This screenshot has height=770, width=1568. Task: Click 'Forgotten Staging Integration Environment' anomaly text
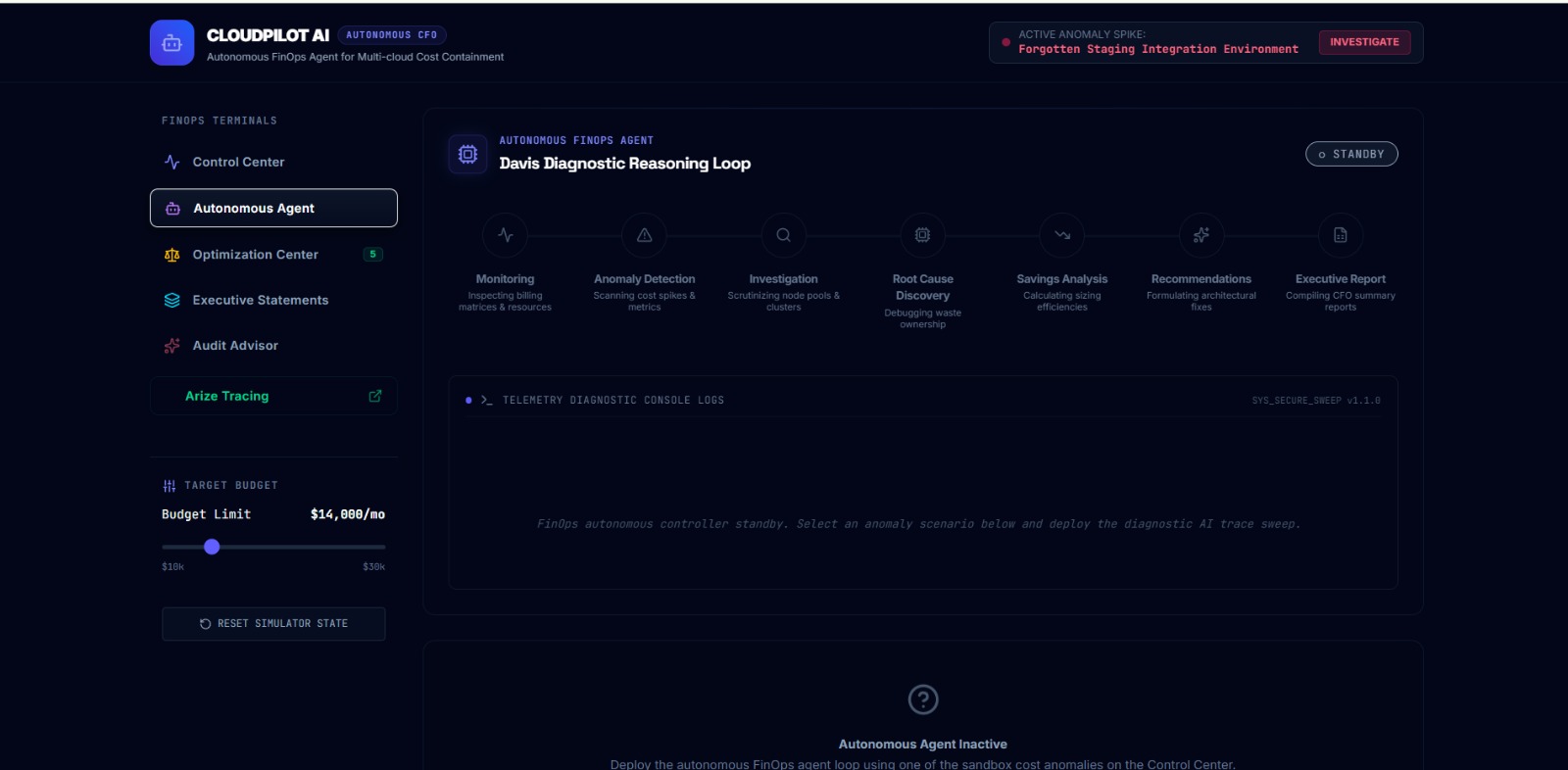coord(1158,49)
